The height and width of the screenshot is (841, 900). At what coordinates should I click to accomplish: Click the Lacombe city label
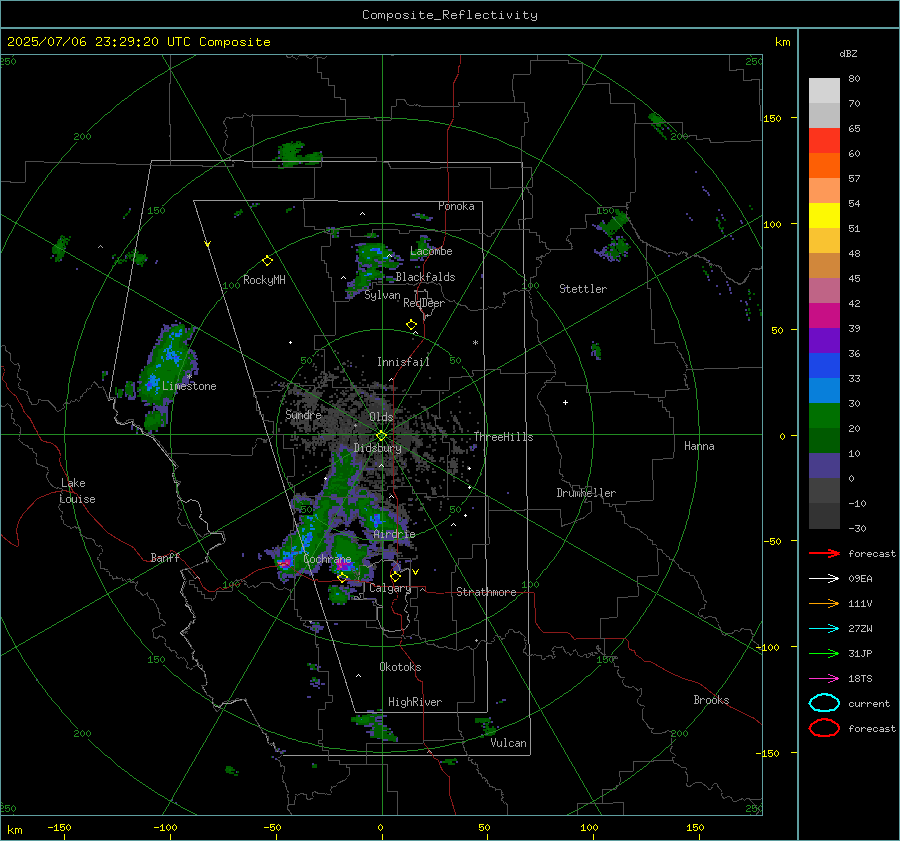431,251
